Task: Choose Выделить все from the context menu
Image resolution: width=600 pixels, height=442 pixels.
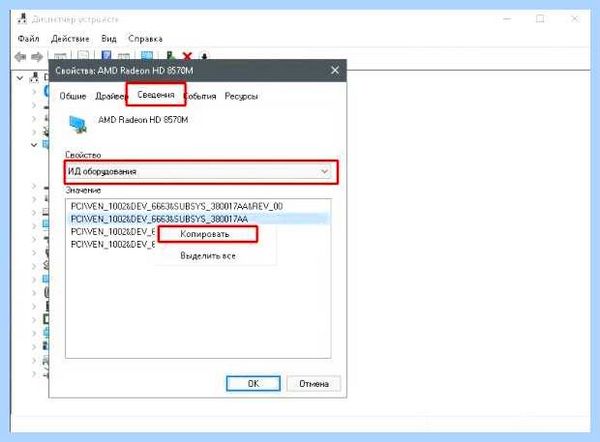Action: (208, 256)
